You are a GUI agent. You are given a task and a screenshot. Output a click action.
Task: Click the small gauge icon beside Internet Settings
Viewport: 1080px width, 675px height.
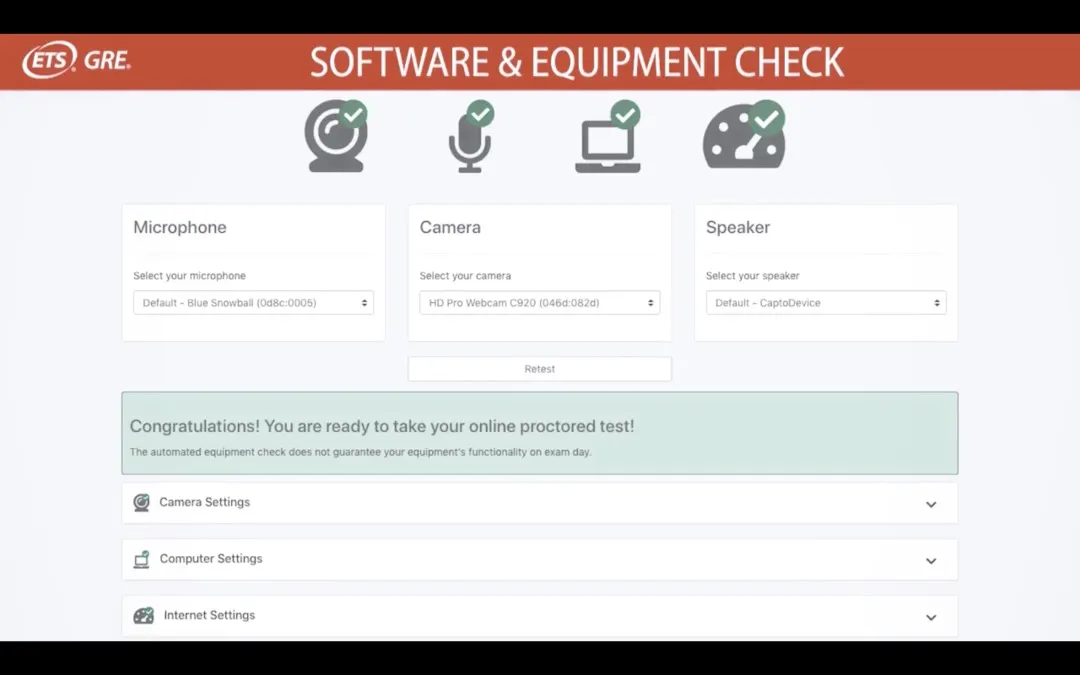coord(144,615)
